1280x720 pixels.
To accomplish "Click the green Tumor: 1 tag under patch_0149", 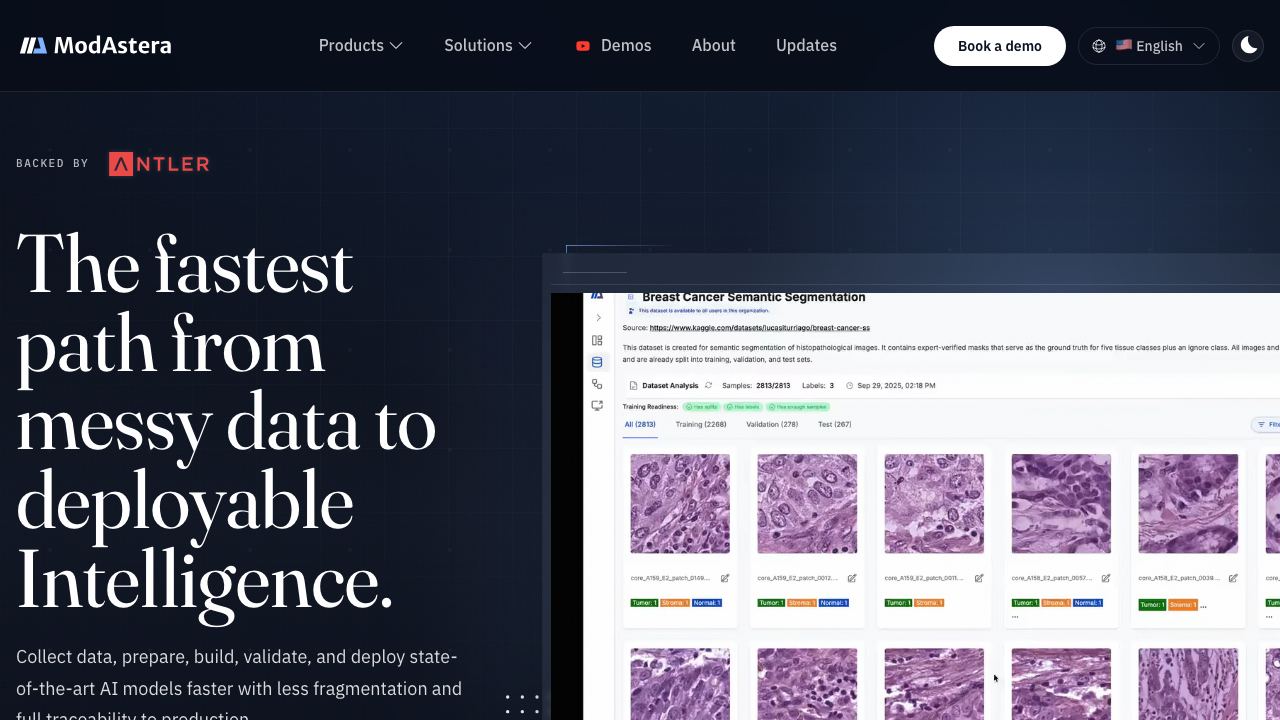I will pos(644,603).
